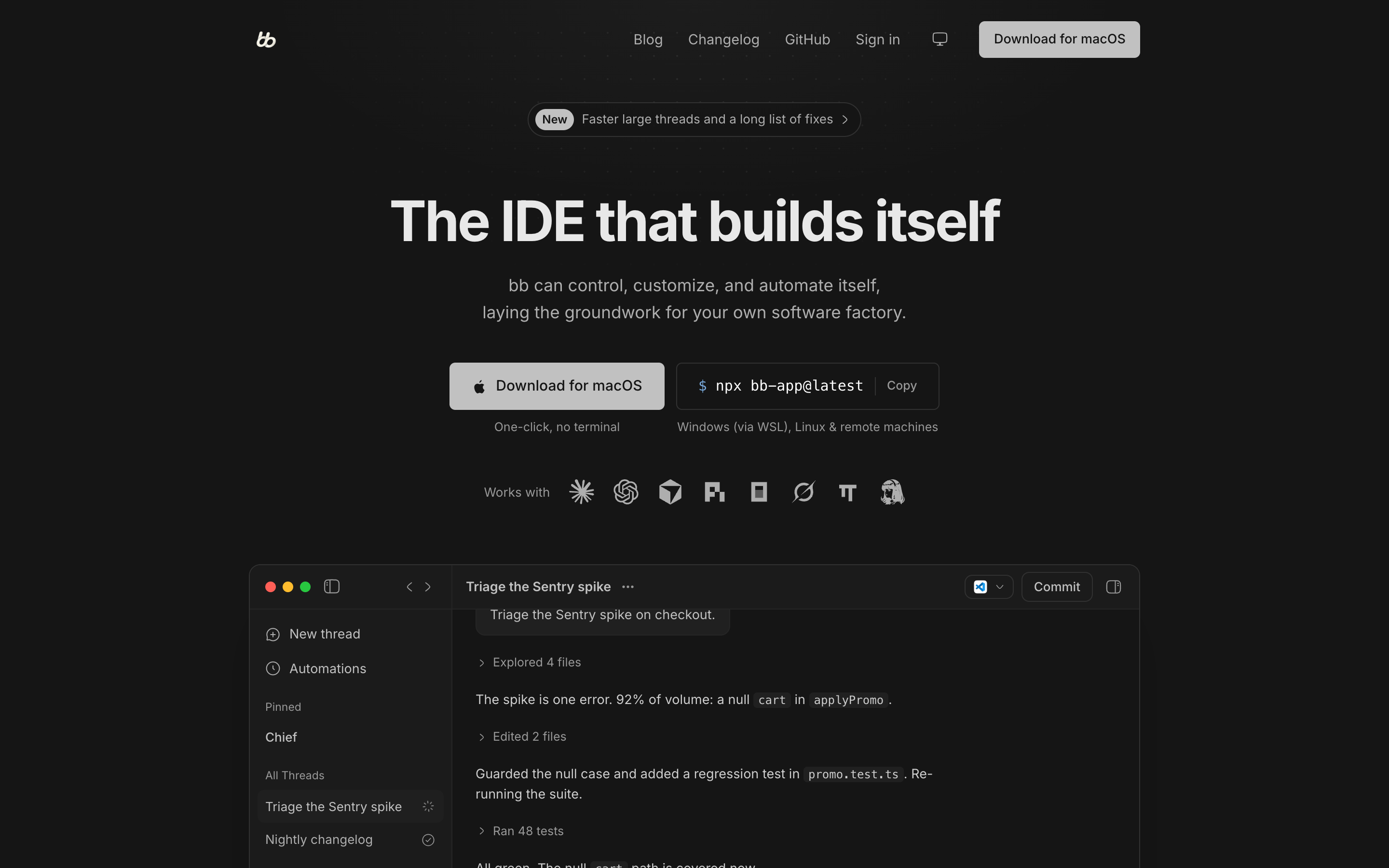The width and height of the screenshot is (1389, 868).
Task: Collapse the left sidebar via its icon
Action: (332, 586)
